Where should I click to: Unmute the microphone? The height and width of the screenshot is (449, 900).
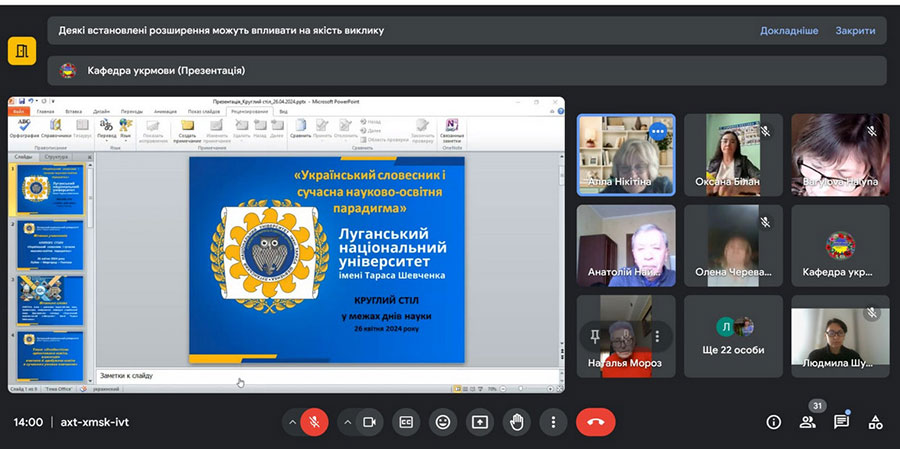(314, 422)
